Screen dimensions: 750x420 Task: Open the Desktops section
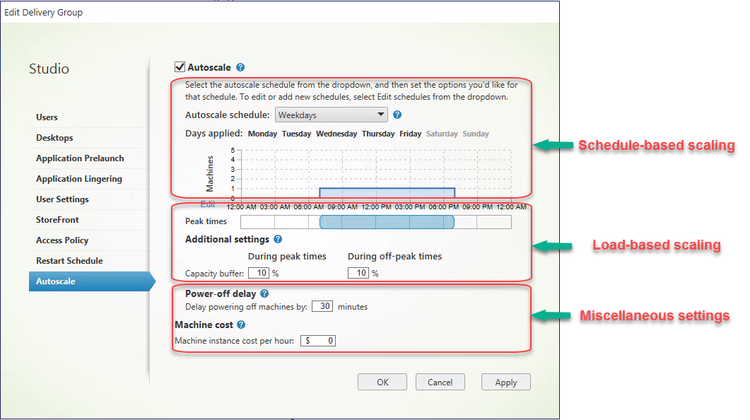[55, 138]
